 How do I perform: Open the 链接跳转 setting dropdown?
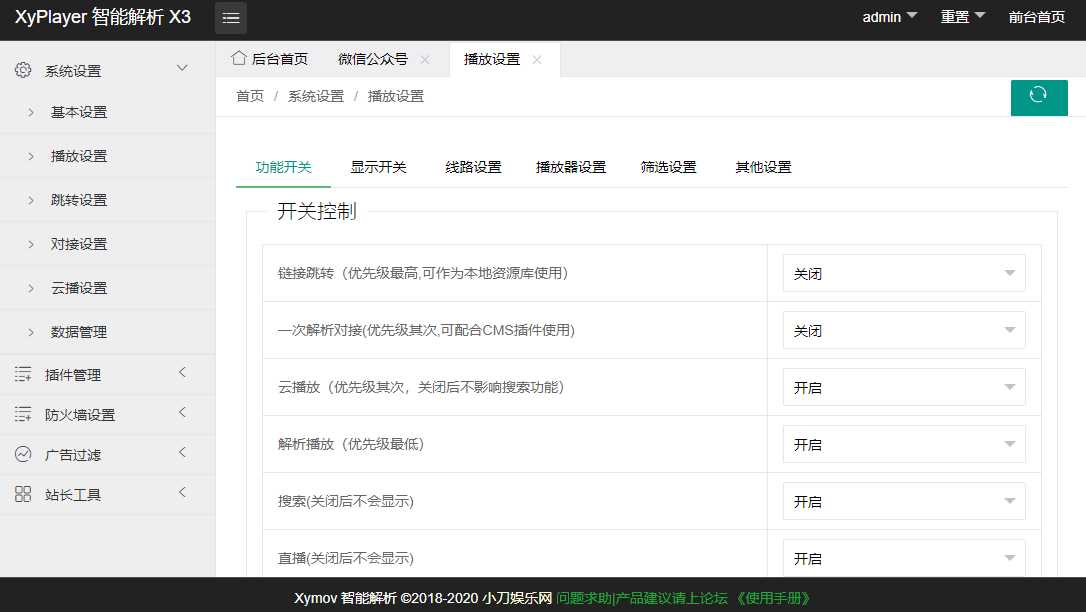(903, 272)
